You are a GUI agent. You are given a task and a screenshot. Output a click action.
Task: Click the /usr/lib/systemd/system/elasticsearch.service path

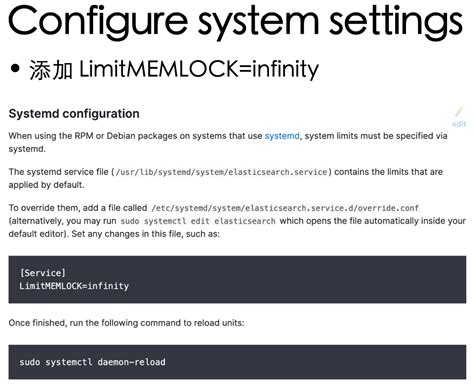pos(221,172)
